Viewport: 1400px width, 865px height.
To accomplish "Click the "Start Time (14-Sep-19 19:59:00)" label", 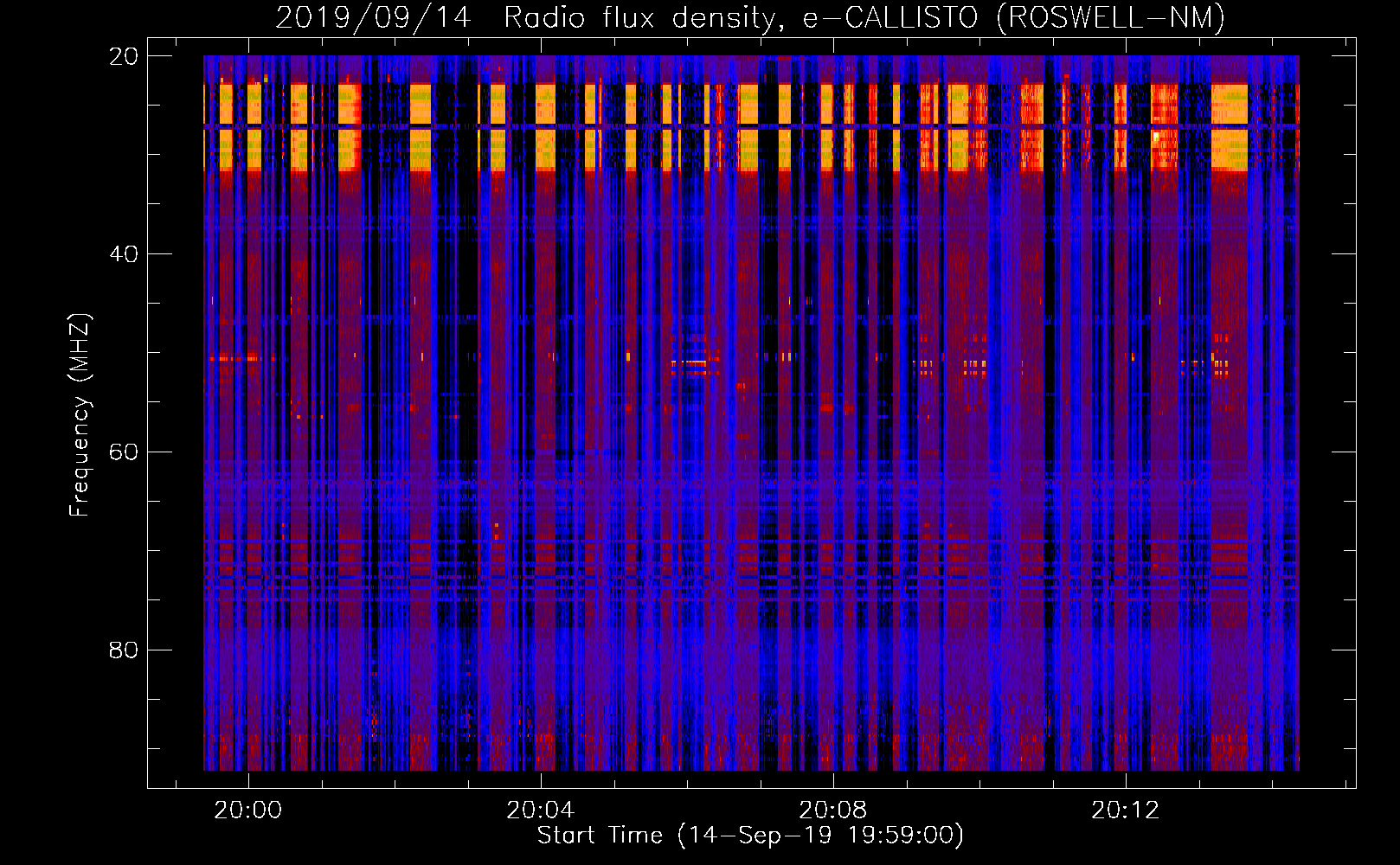I will [x=750, y=836].
